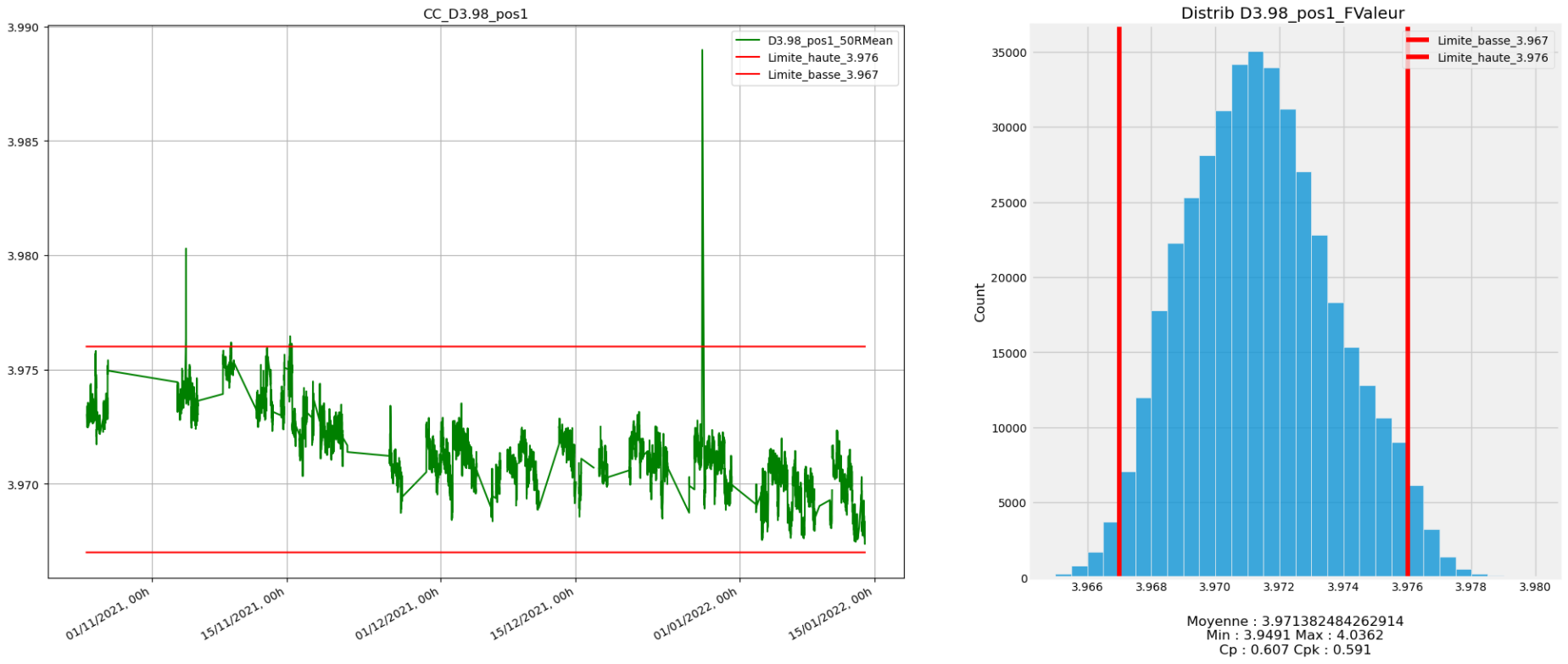Click the green line swatch in the legend
The height and width of the screenshot is (664, 1568).
coord(747,41)
